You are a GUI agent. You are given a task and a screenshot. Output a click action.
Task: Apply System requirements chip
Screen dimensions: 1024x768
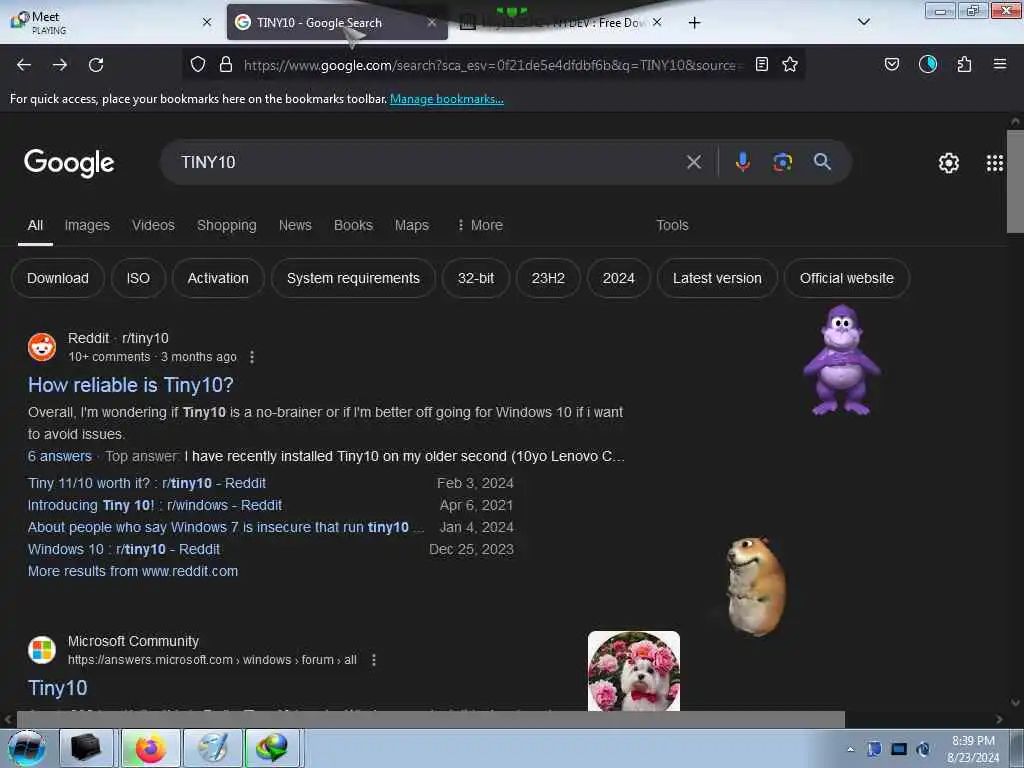pyautogui.click(x=353, y=278)
